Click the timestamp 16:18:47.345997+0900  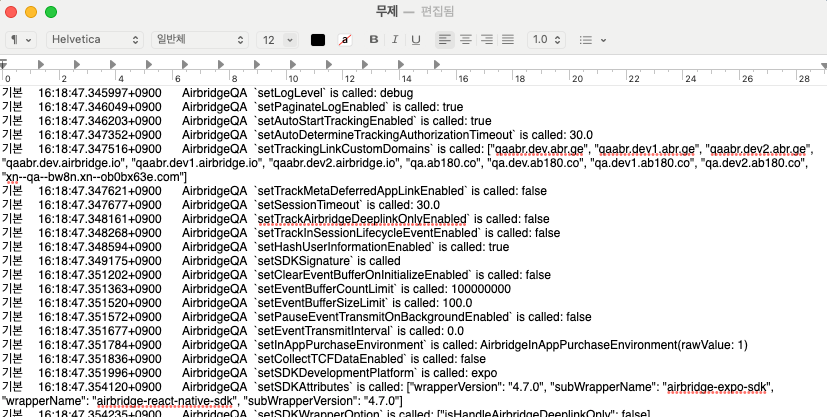(x=100, y=93)
